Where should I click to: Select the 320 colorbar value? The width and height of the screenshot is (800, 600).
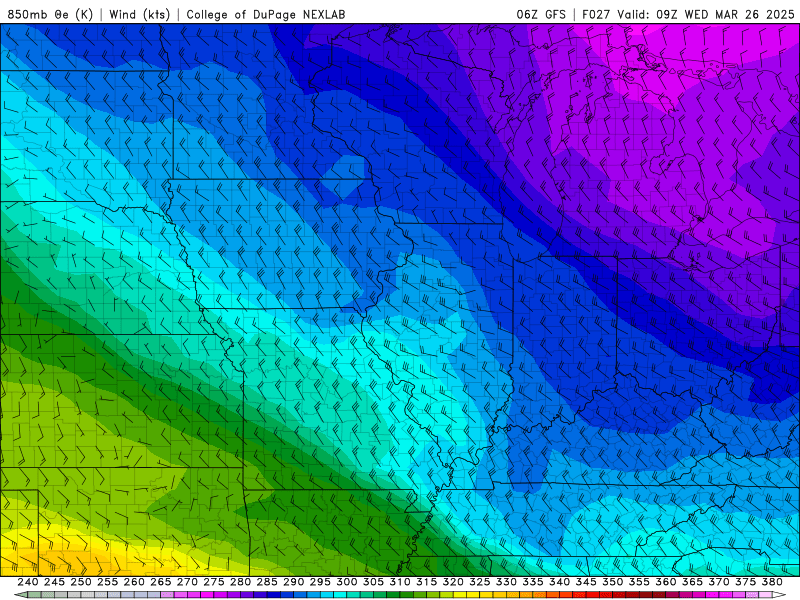[453, 582]
